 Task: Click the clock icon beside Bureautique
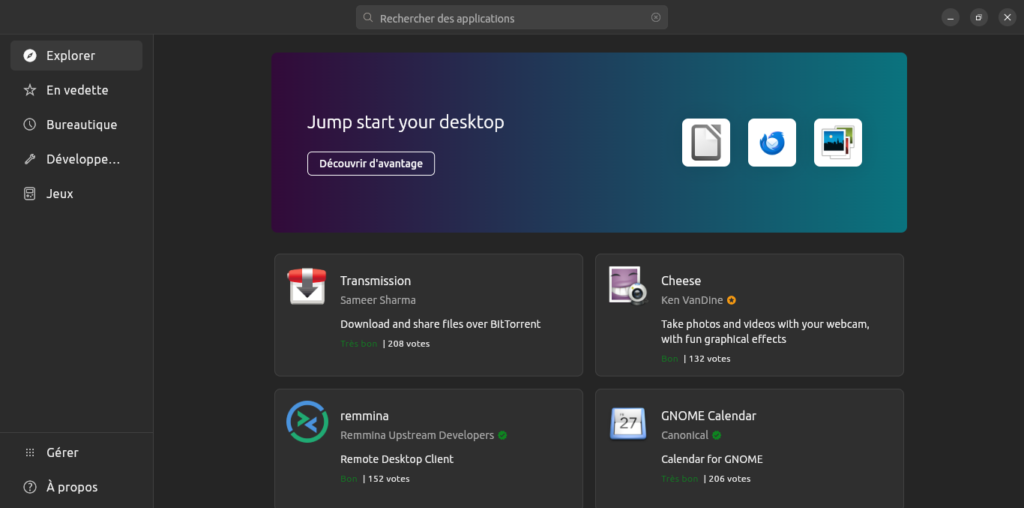[29, 125]
